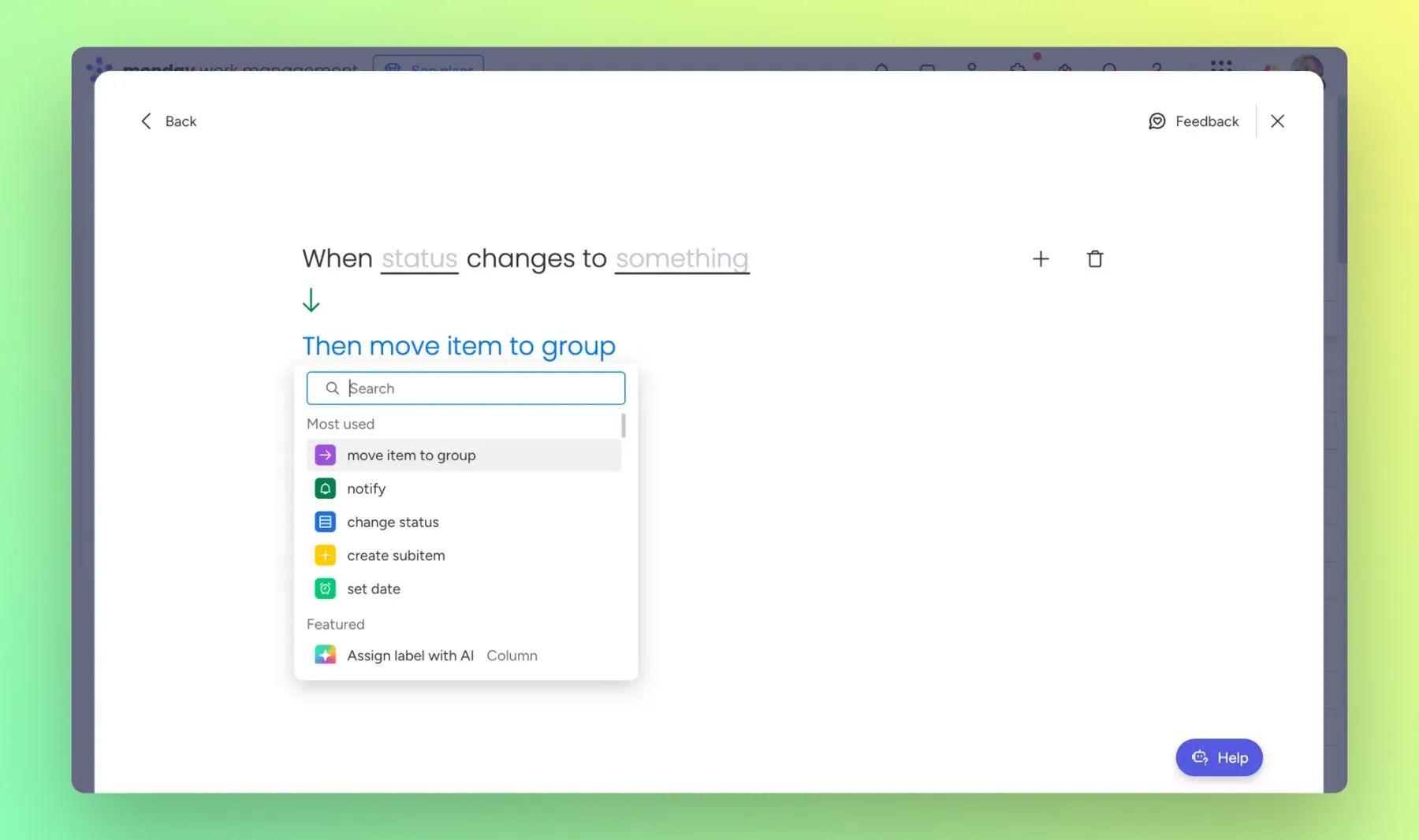1419x840 pixels.
Task: Click the Then move item to group action
Action: tap(459, 346)
